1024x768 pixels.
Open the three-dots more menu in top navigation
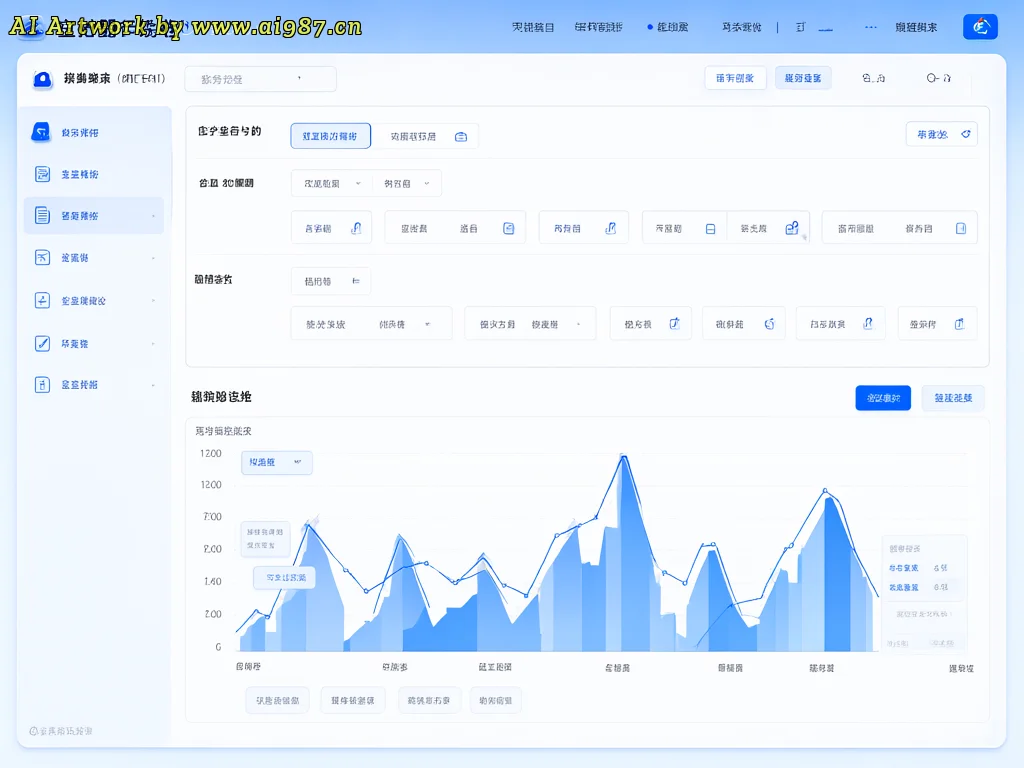click(871, 27)
